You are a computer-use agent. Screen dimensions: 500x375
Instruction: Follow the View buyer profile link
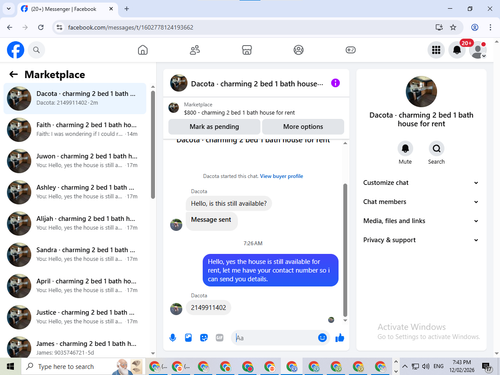[x=281, y=176]
